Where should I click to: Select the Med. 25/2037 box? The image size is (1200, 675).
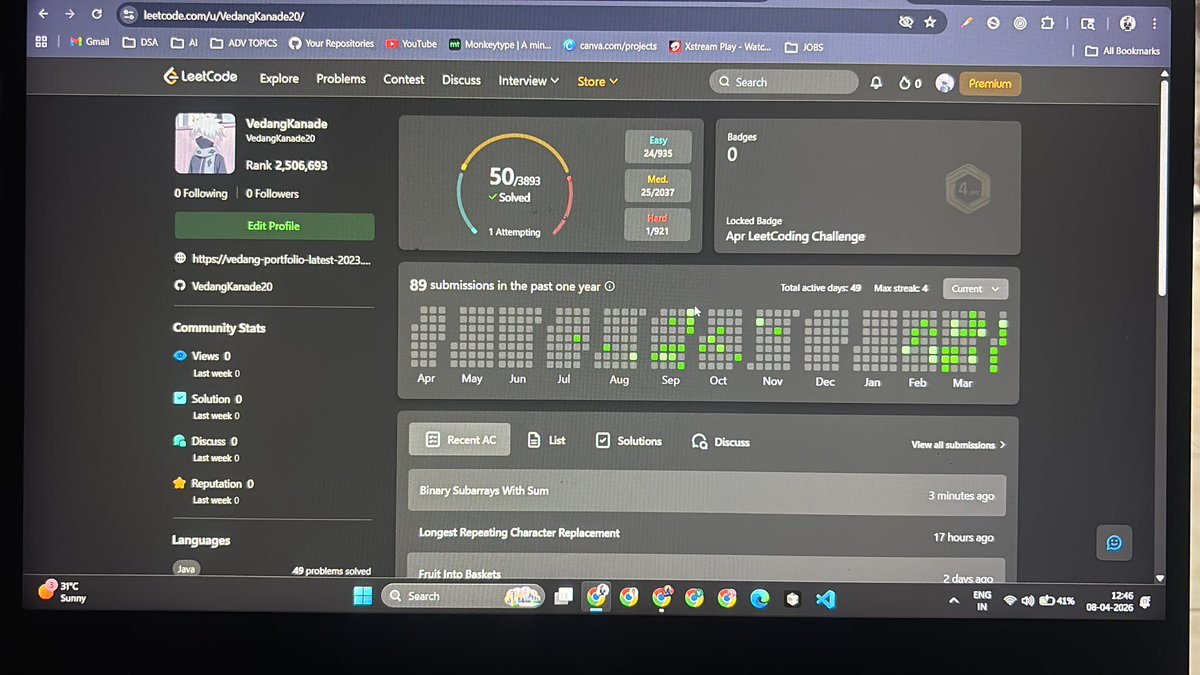coord(657,185)
